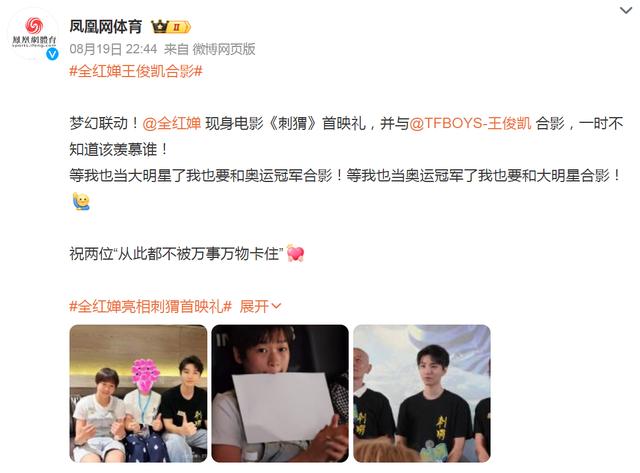The image size is (640, 473).
Task: Click the Phoenix logo swirl in avatar
Action: pos(33,25)
